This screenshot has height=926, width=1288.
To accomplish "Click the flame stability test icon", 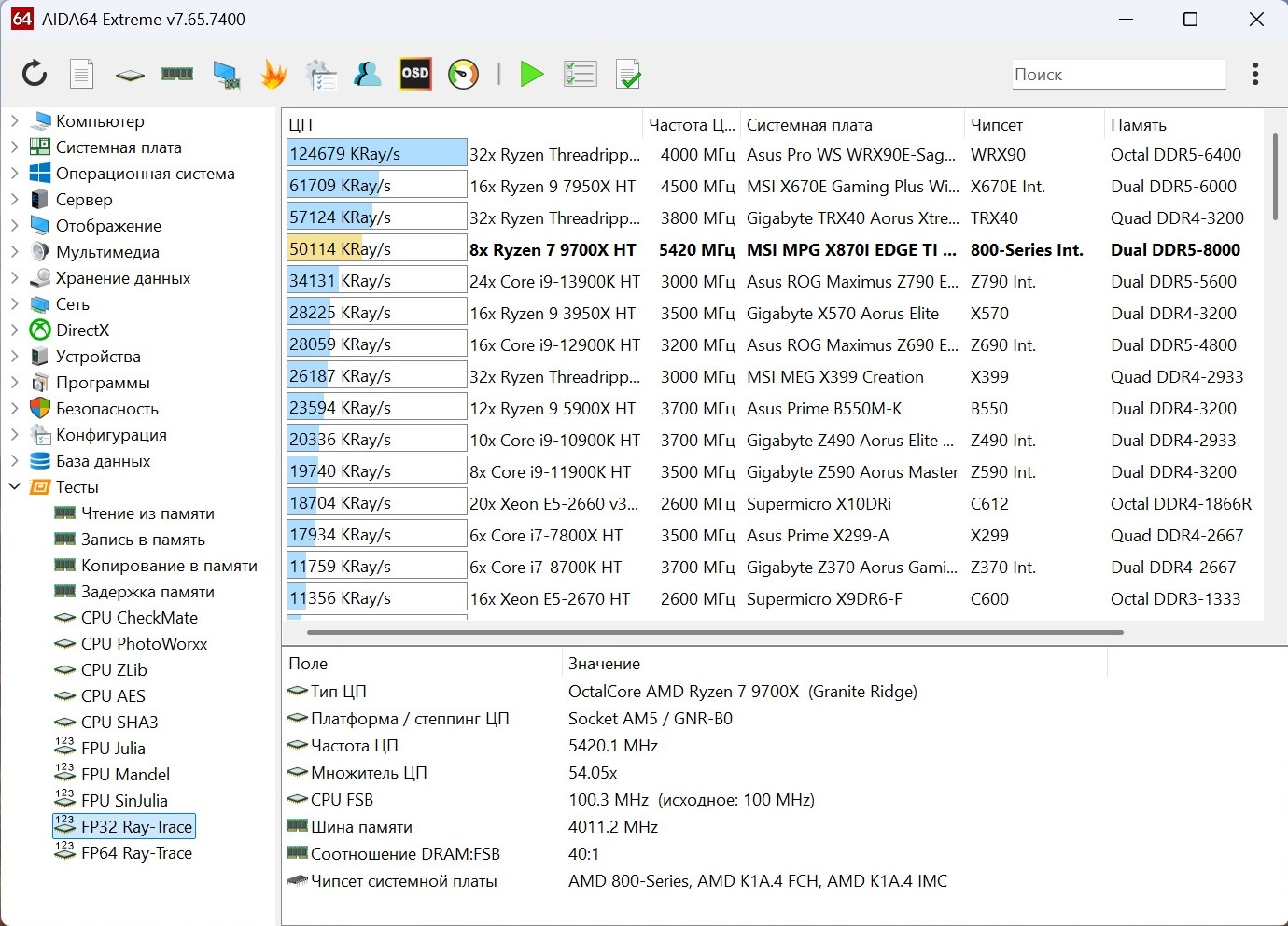I will coord(273,74).
